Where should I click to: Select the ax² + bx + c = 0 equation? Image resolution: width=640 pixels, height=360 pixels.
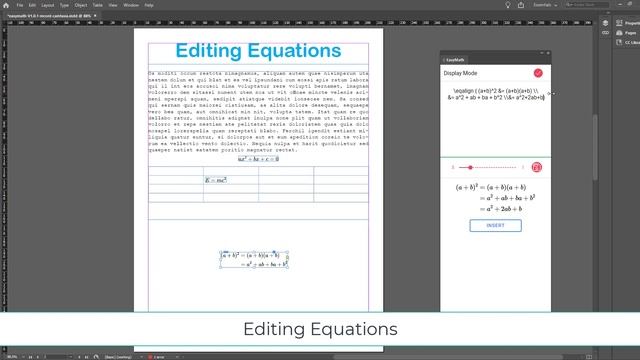[x=258, y=159]
